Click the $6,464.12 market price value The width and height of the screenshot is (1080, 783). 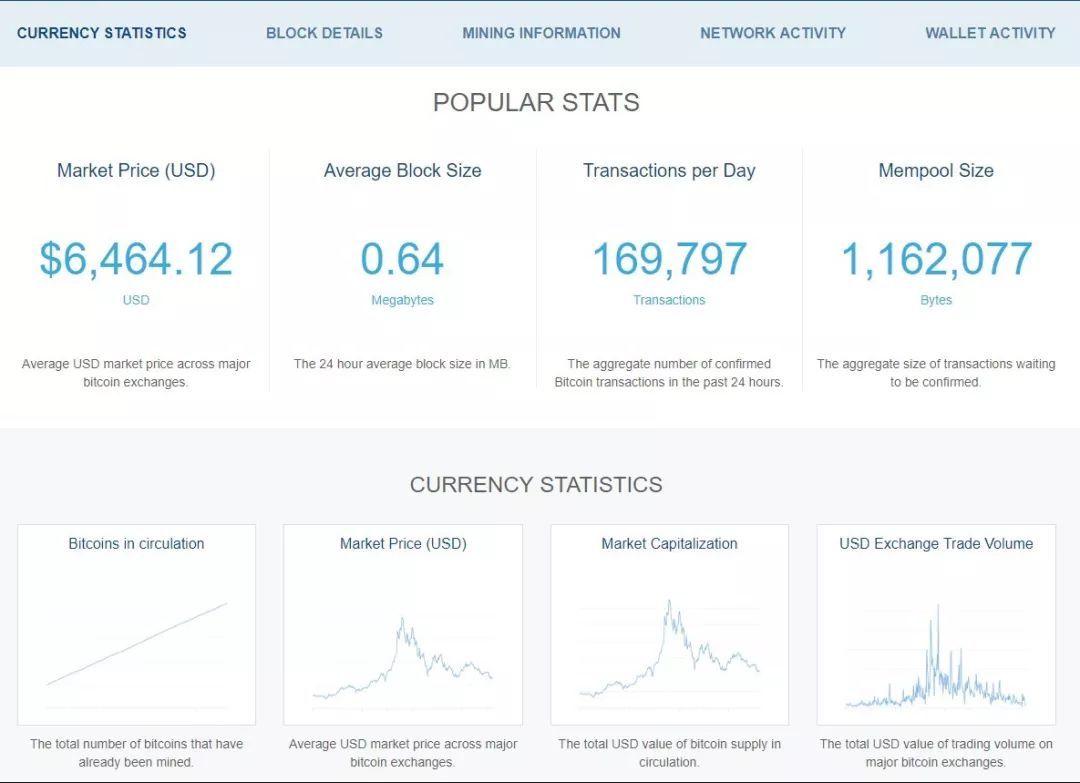tap(136, 259)
